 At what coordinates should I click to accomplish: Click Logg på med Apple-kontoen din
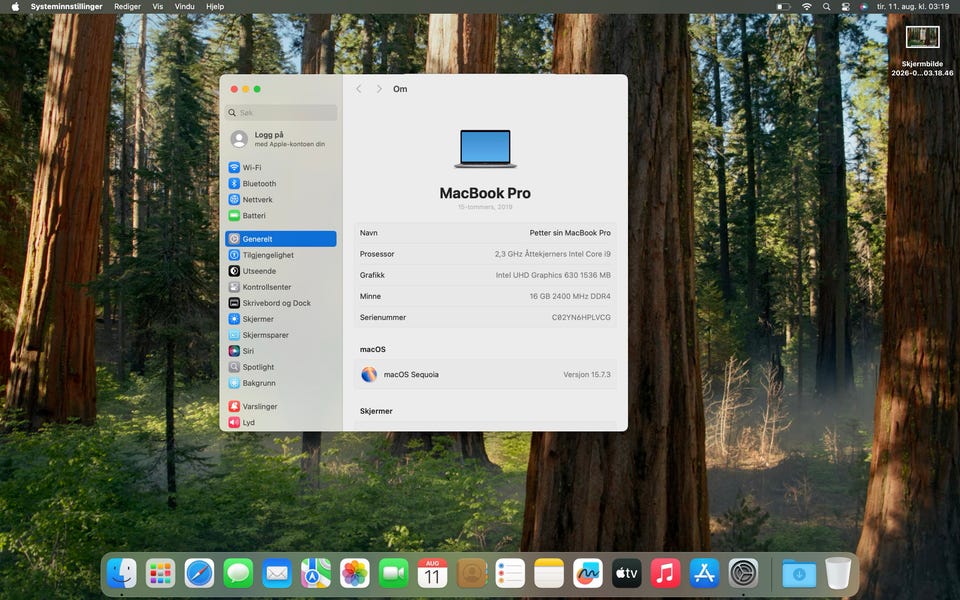(280, 139)
